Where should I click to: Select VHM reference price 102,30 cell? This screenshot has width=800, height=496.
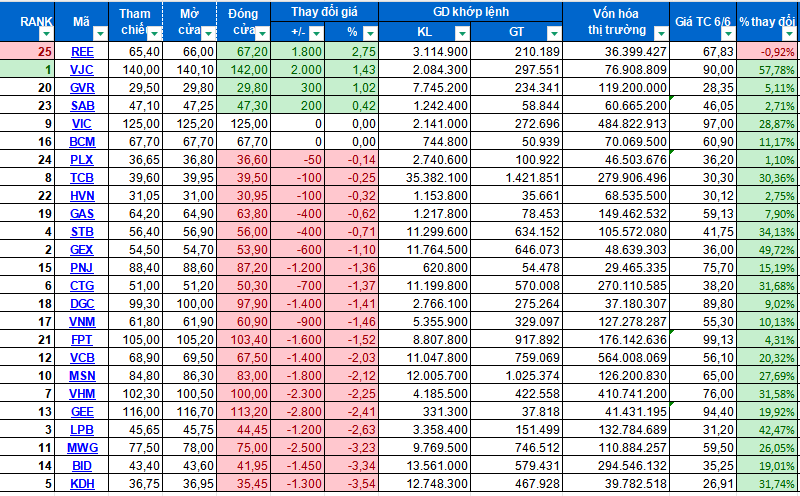click(x=136, y=394)
